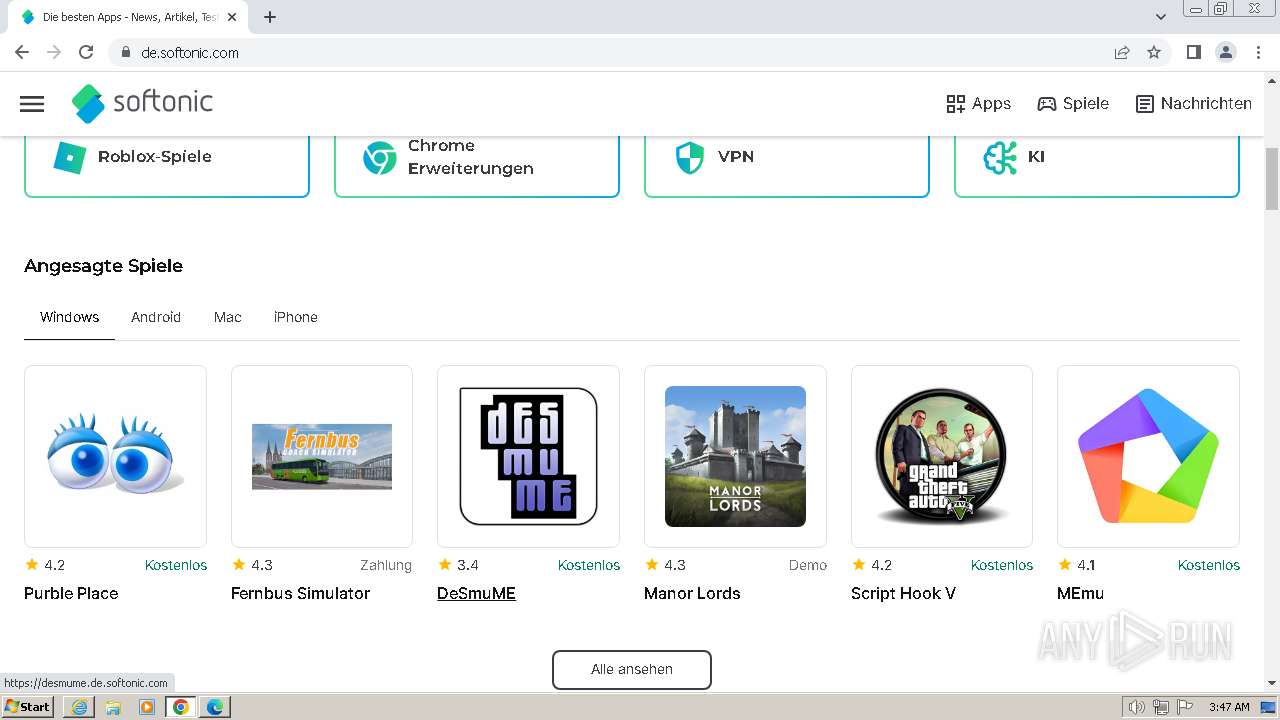Click the Alle ansehen button
Viewport: 1280px width, 720px height.
point(632,669)
